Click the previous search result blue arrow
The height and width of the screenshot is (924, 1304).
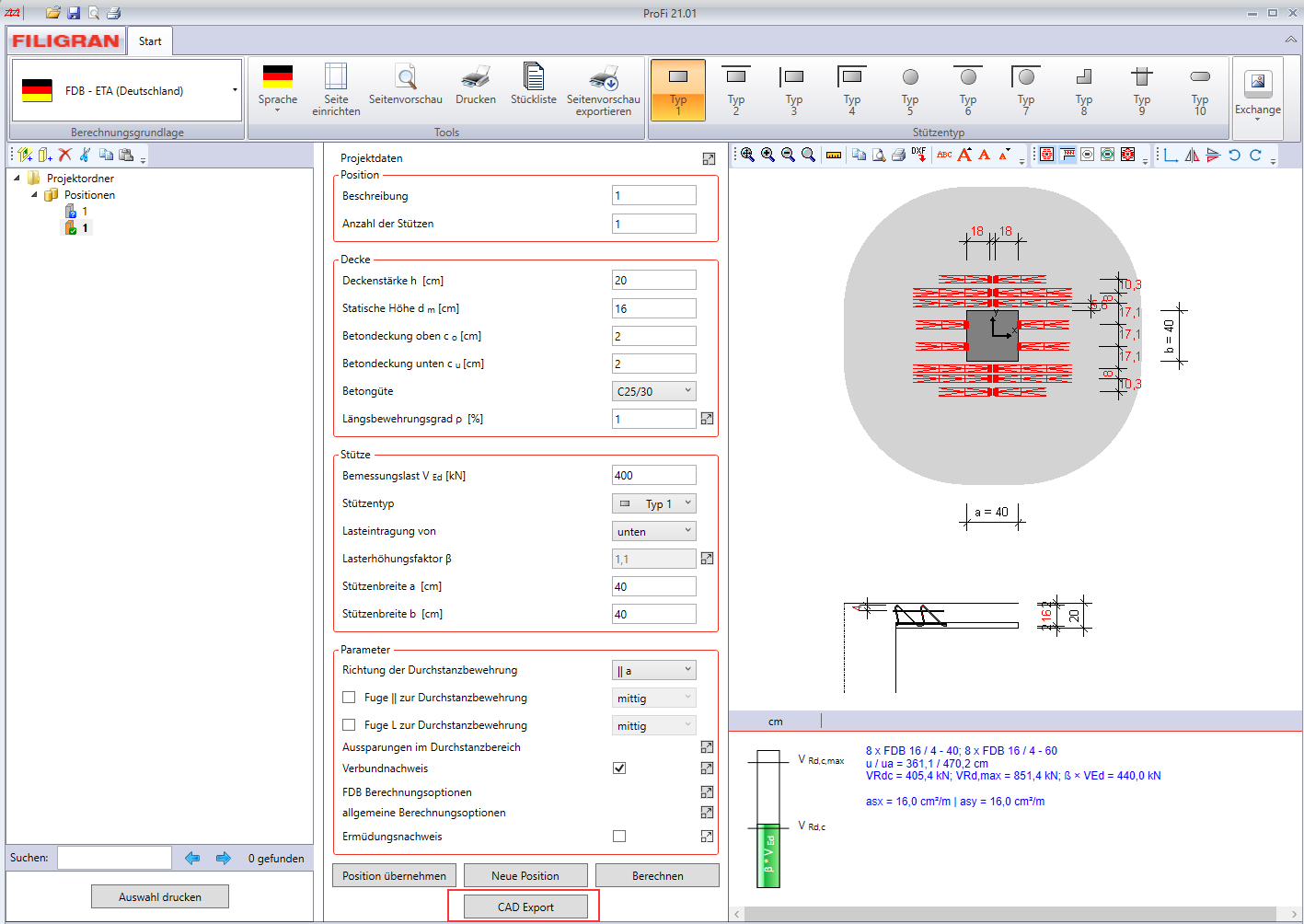point(192,858)
